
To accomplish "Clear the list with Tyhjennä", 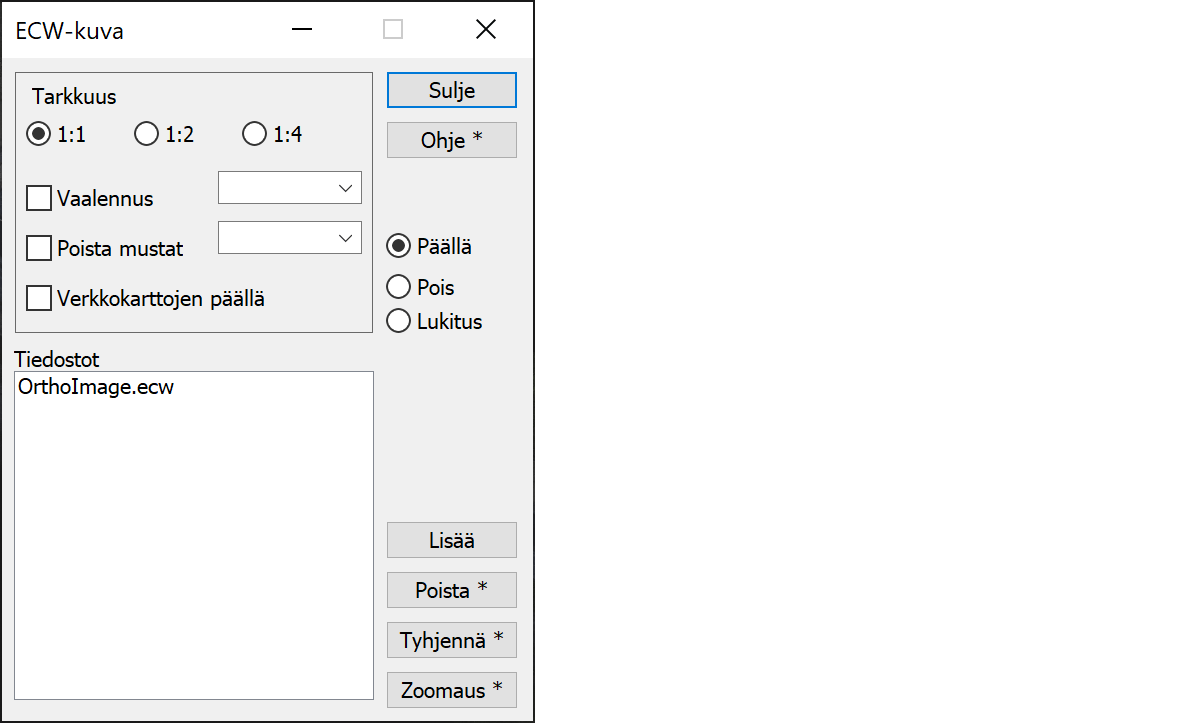I will click(451, 640).
